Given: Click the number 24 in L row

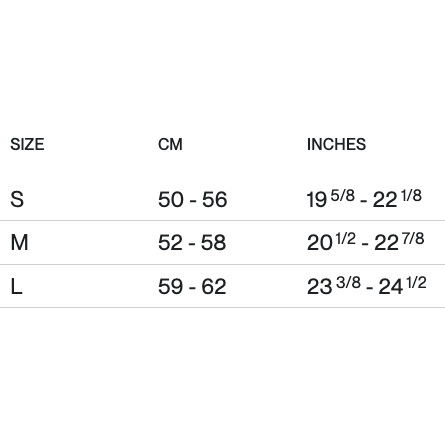Looking at the screenshot, I should click(x=391, y=287).
